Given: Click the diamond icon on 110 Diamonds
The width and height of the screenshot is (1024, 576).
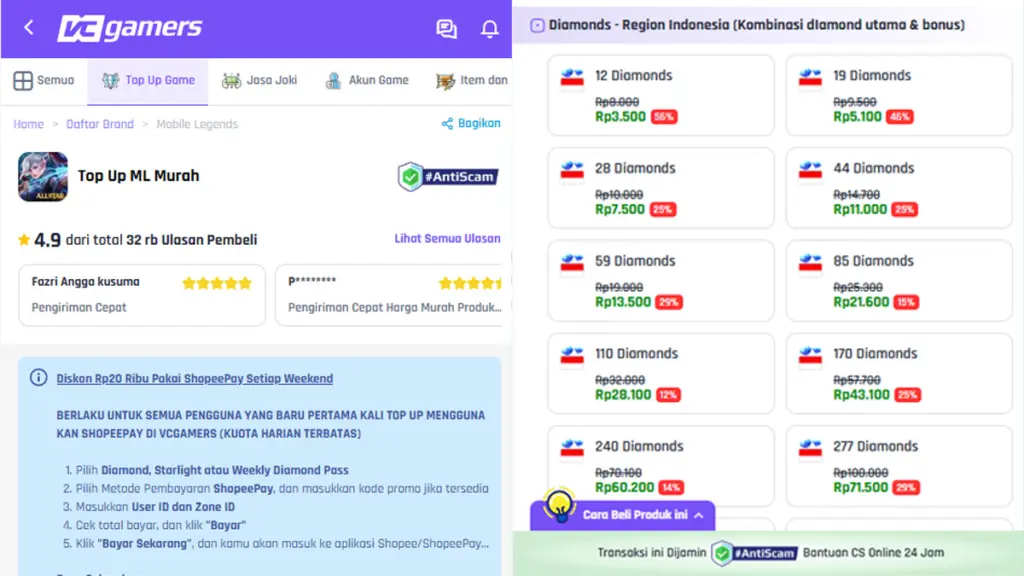Looking at the screenshot, I should [x=572, y=355].
